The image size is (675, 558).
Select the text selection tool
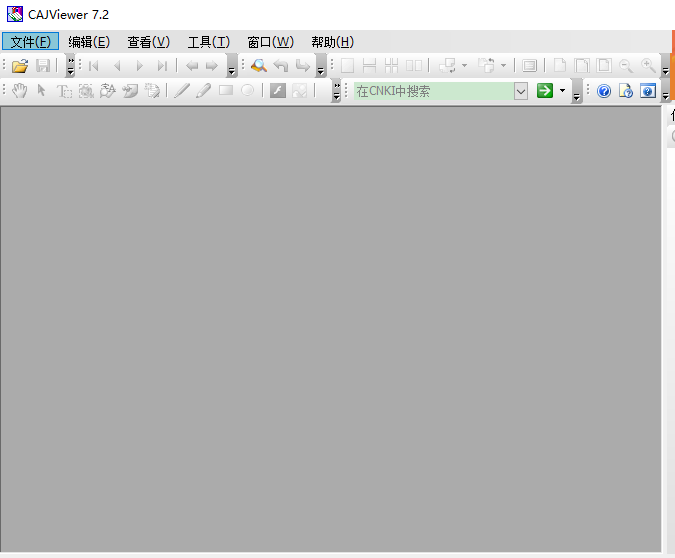coord(64,91)
